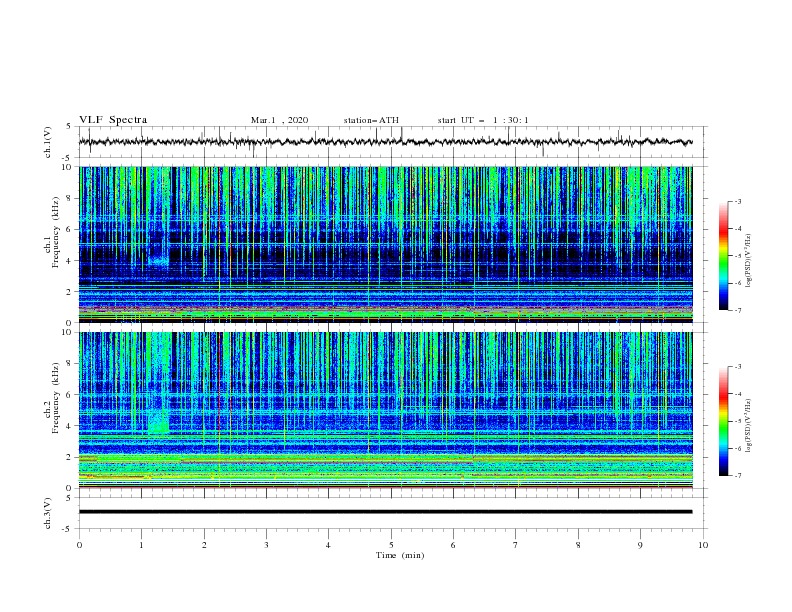Image resolution: width=792 pixels, height=612 pixels.
Task: Click the ch.2 spectrogram panel
Action: coord(385,410)
